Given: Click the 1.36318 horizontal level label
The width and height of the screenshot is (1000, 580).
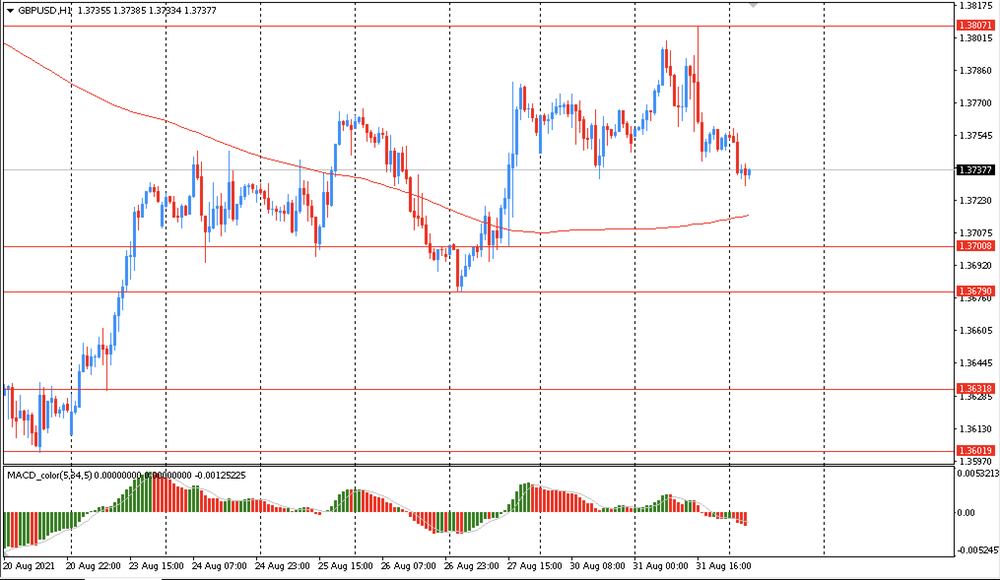Looking at the screenshot, I should [x=975, y=389].
